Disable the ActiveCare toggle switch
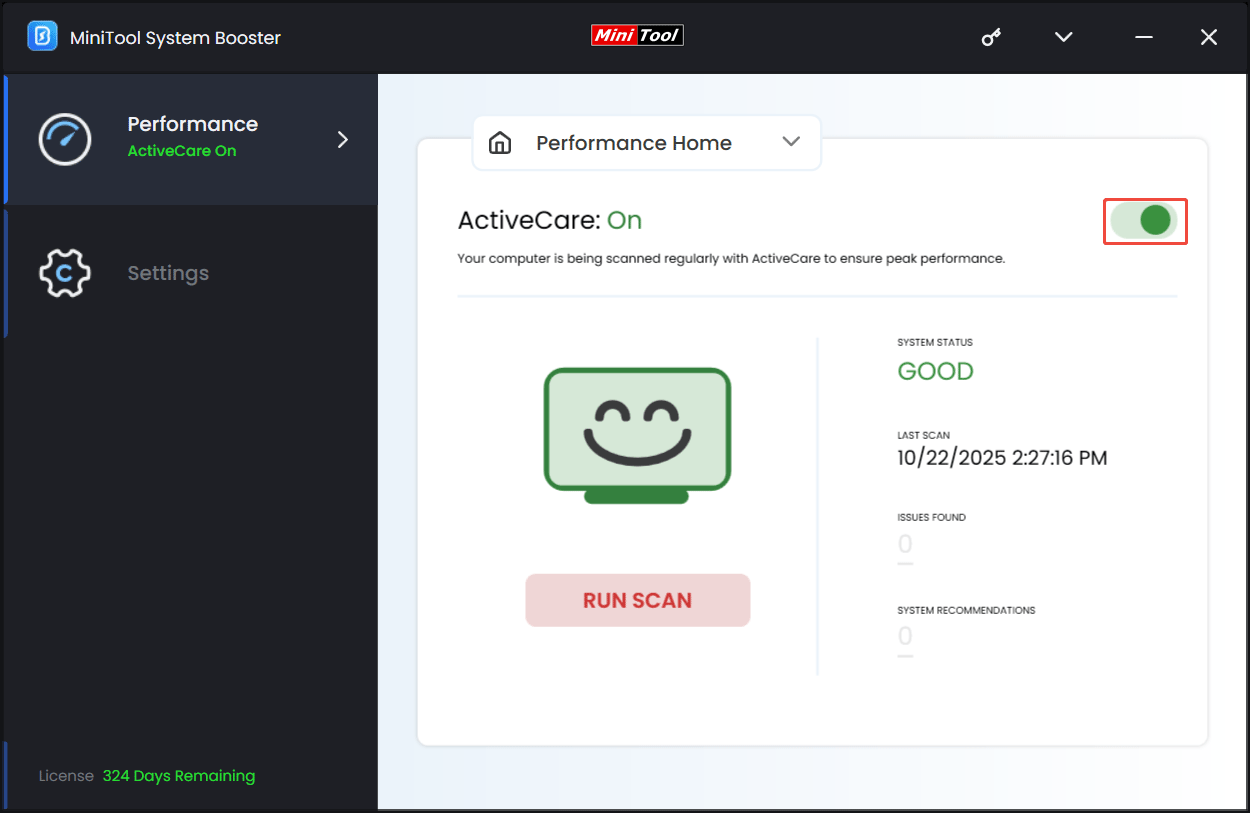Image resolution: width=1250 pixels, height=813 pixels. pyautogui.click(x=1145, y=221)
